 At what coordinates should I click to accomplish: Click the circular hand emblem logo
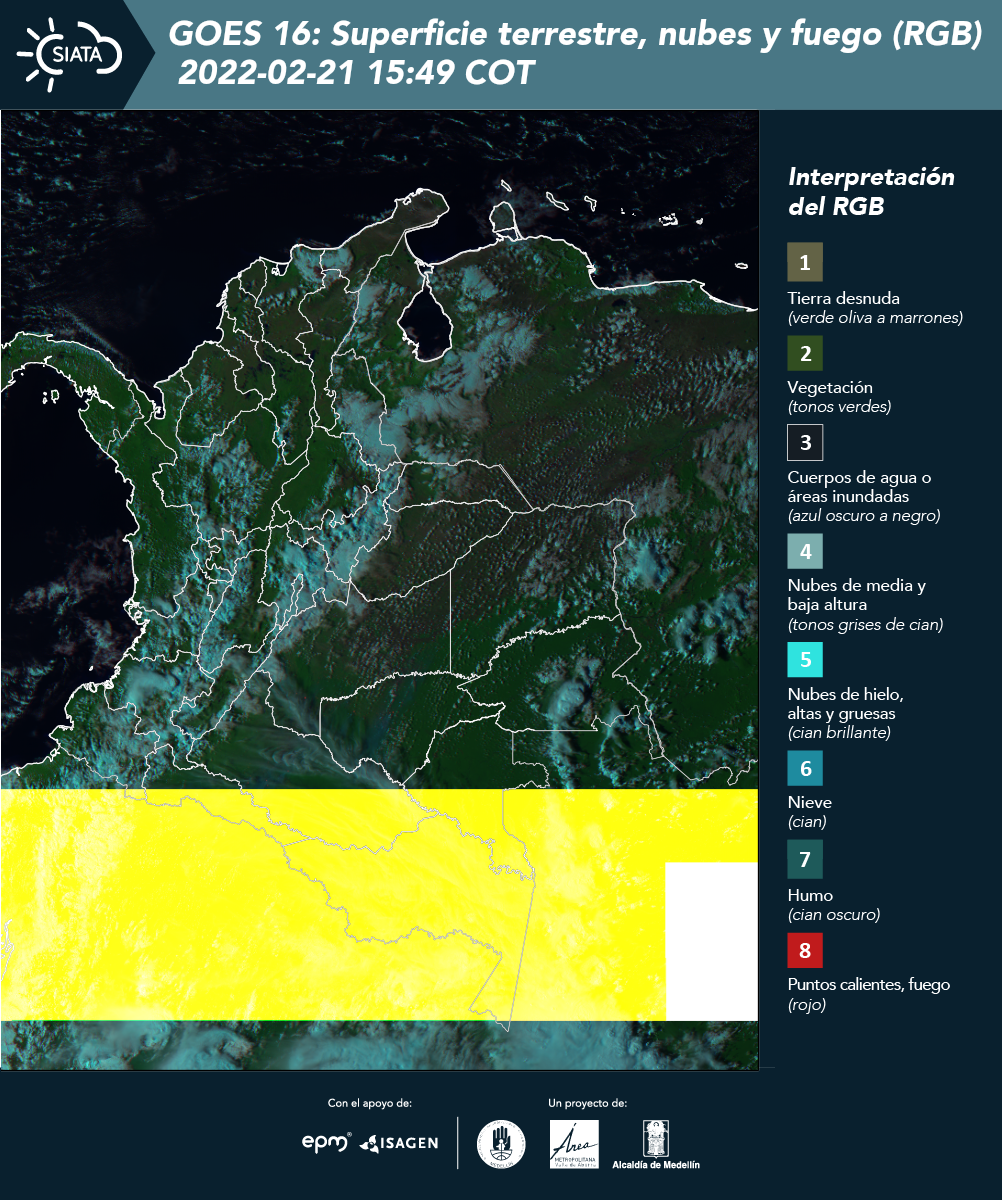coord(501,1144)
